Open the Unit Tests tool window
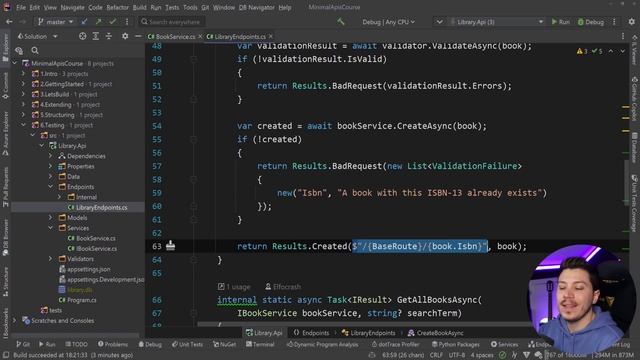The height and width of the screenshot is (360, 640). point(187,344)
